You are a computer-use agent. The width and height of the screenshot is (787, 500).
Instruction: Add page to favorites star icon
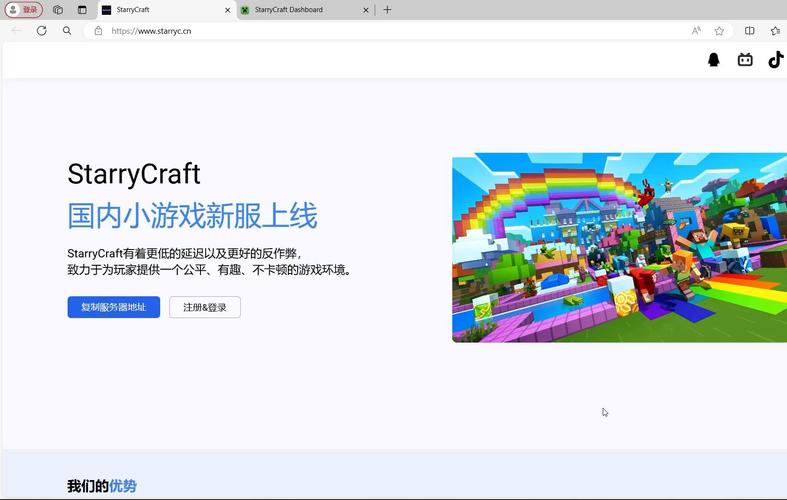(x=719, y=31)
